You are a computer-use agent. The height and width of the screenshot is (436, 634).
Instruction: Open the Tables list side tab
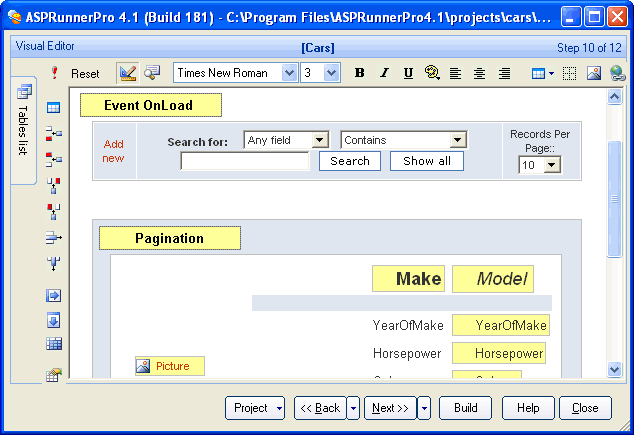pyautogui.click(x=23, y=130)
